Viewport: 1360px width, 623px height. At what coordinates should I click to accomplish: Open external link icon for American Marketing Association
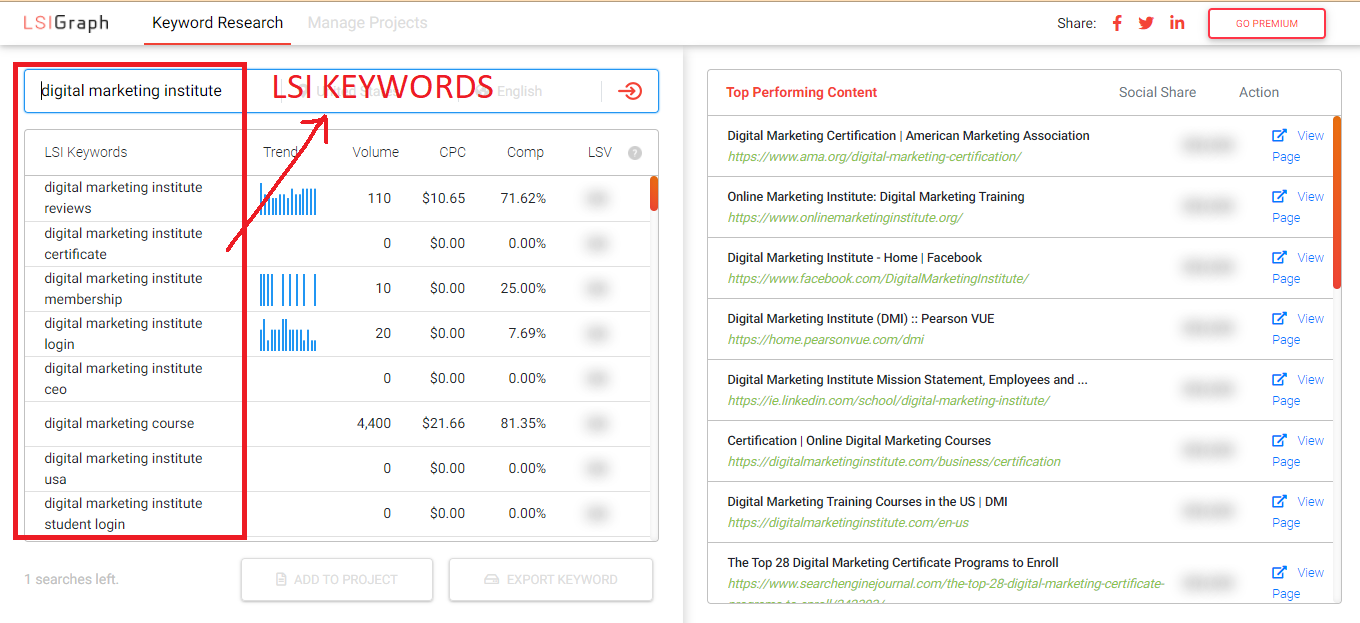click(1279, 135)
